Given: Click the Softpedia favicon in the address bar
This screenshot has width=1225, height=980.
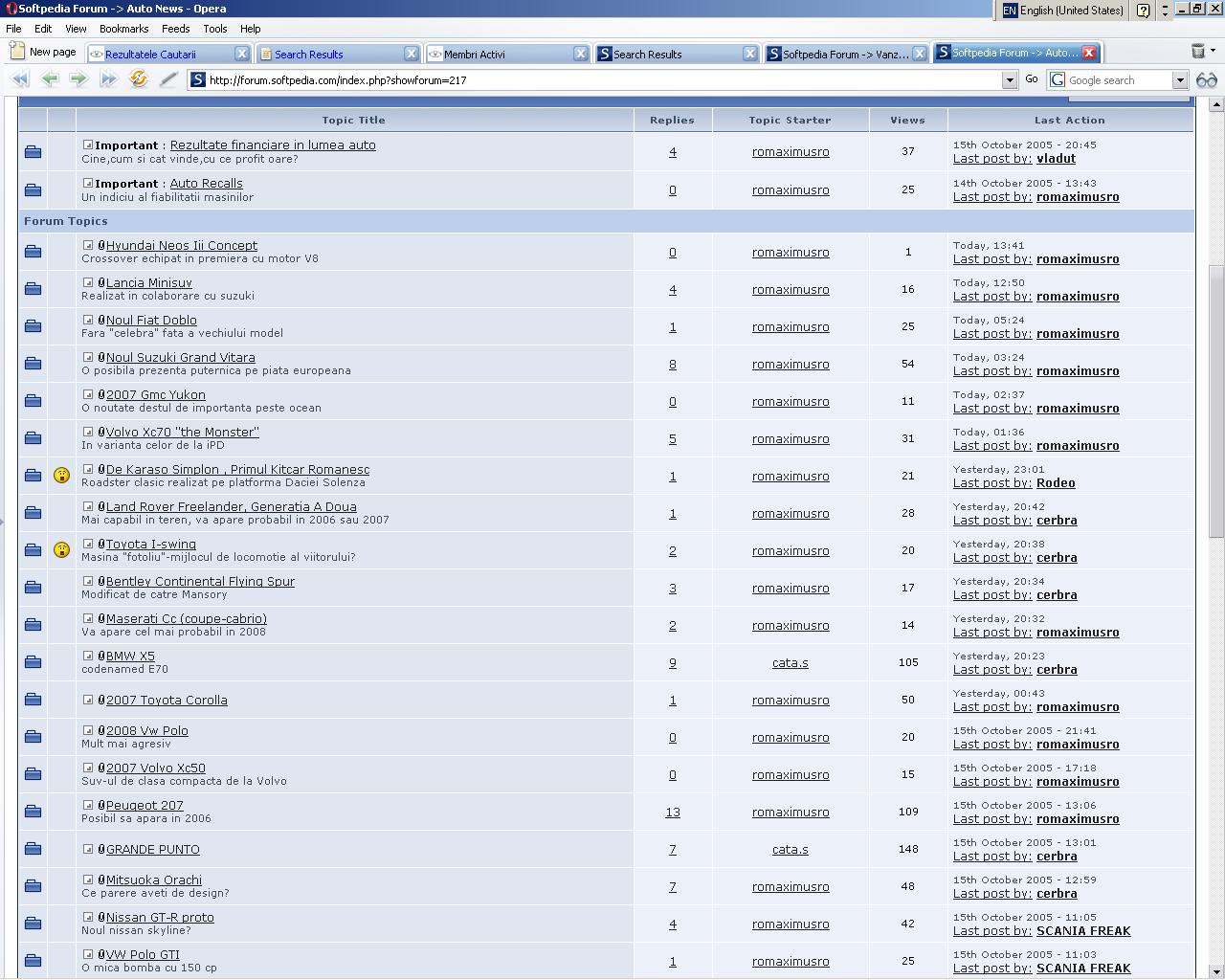Looking at the screenshot, I should (198, 80).
